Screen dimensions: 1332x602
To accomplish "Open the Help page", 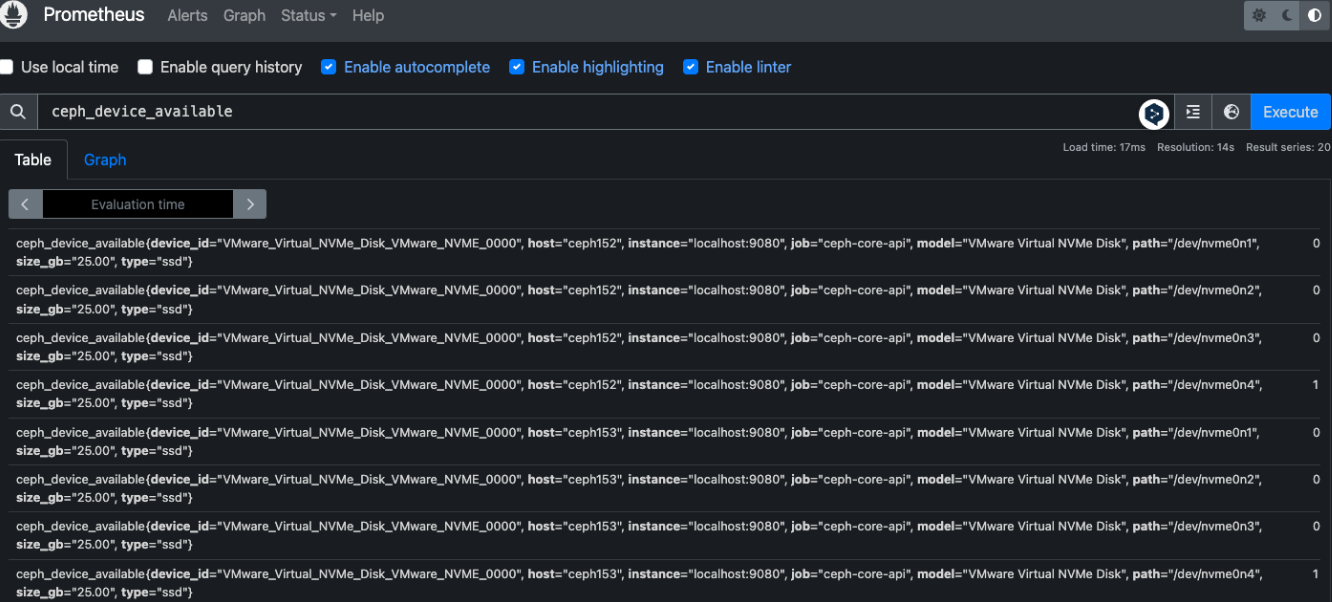I will (368, 16).
